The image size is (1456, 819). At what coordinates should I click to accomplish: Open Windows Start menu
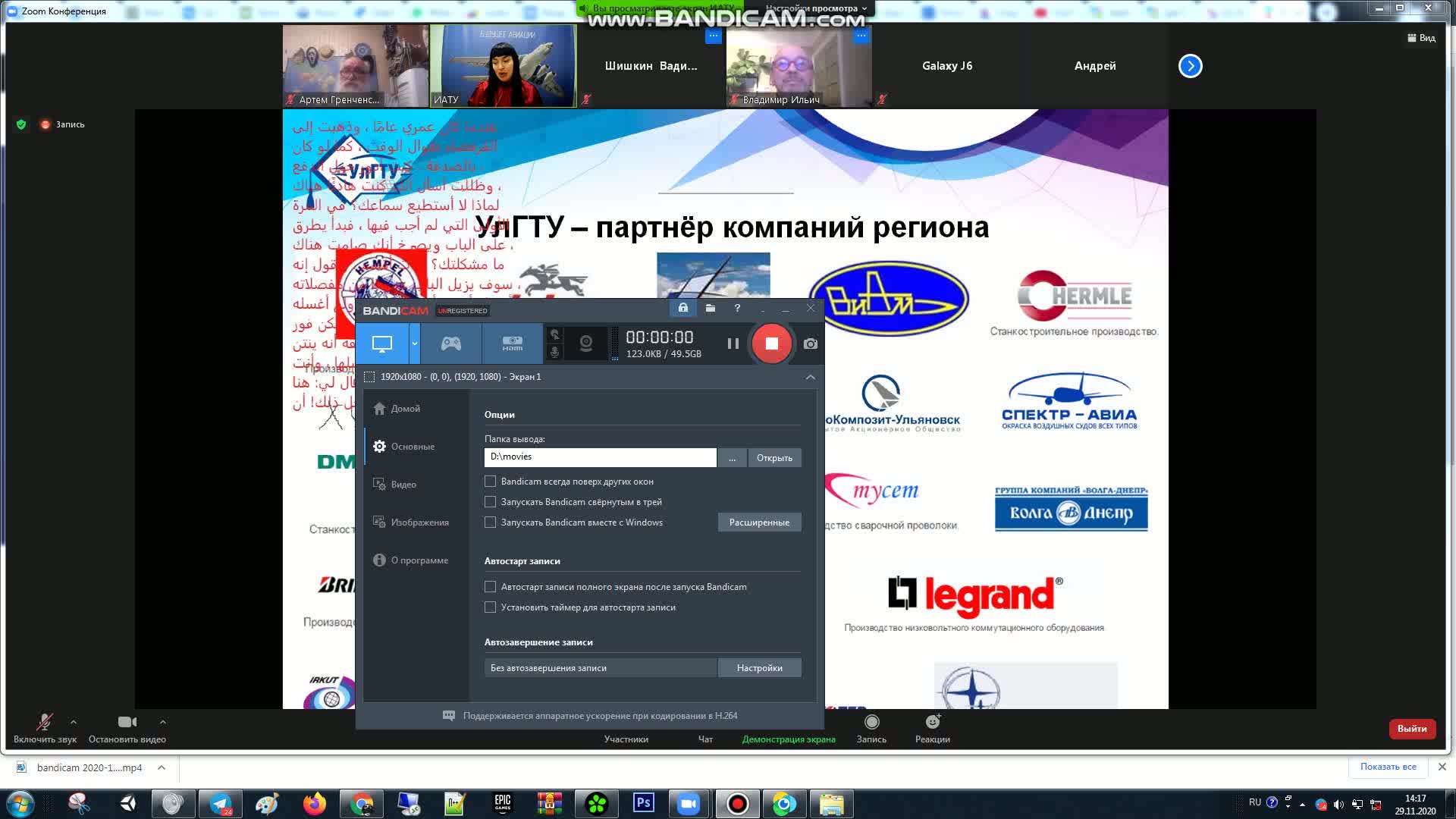point(20,804)
